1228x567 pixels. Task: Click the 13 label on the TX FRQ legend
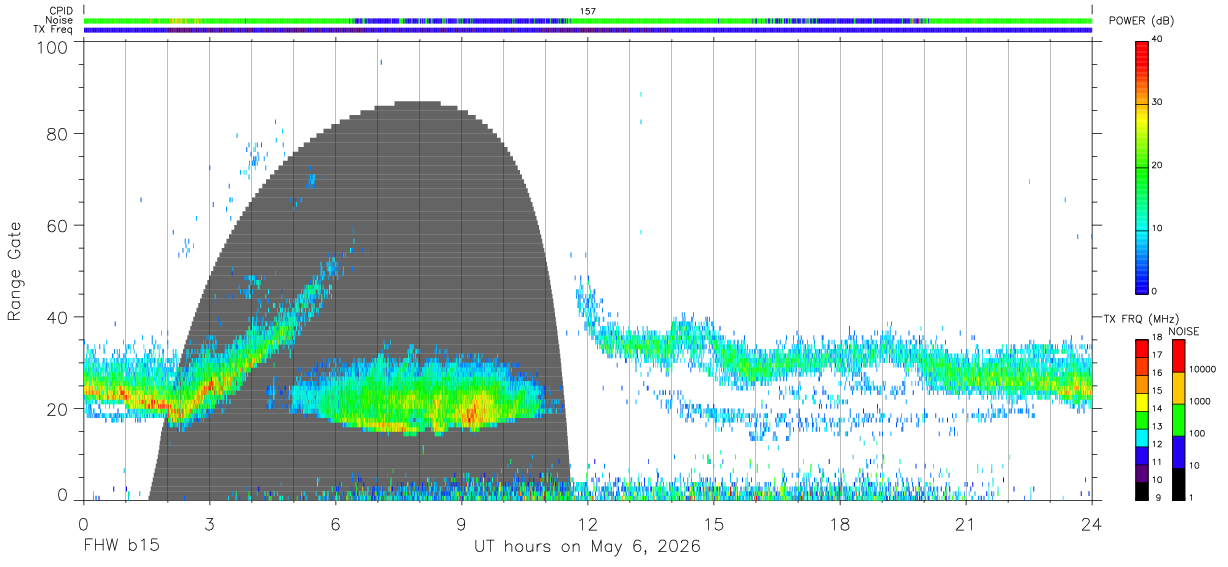click(1157, 427)
